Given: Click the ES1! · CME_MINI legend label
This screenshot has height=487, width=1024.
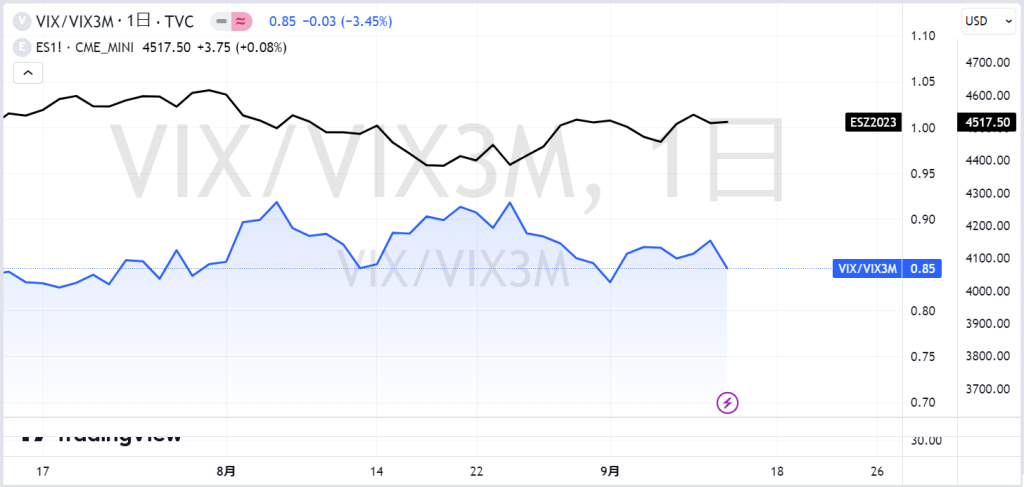Looking at the screenshot, I should 85,47.
